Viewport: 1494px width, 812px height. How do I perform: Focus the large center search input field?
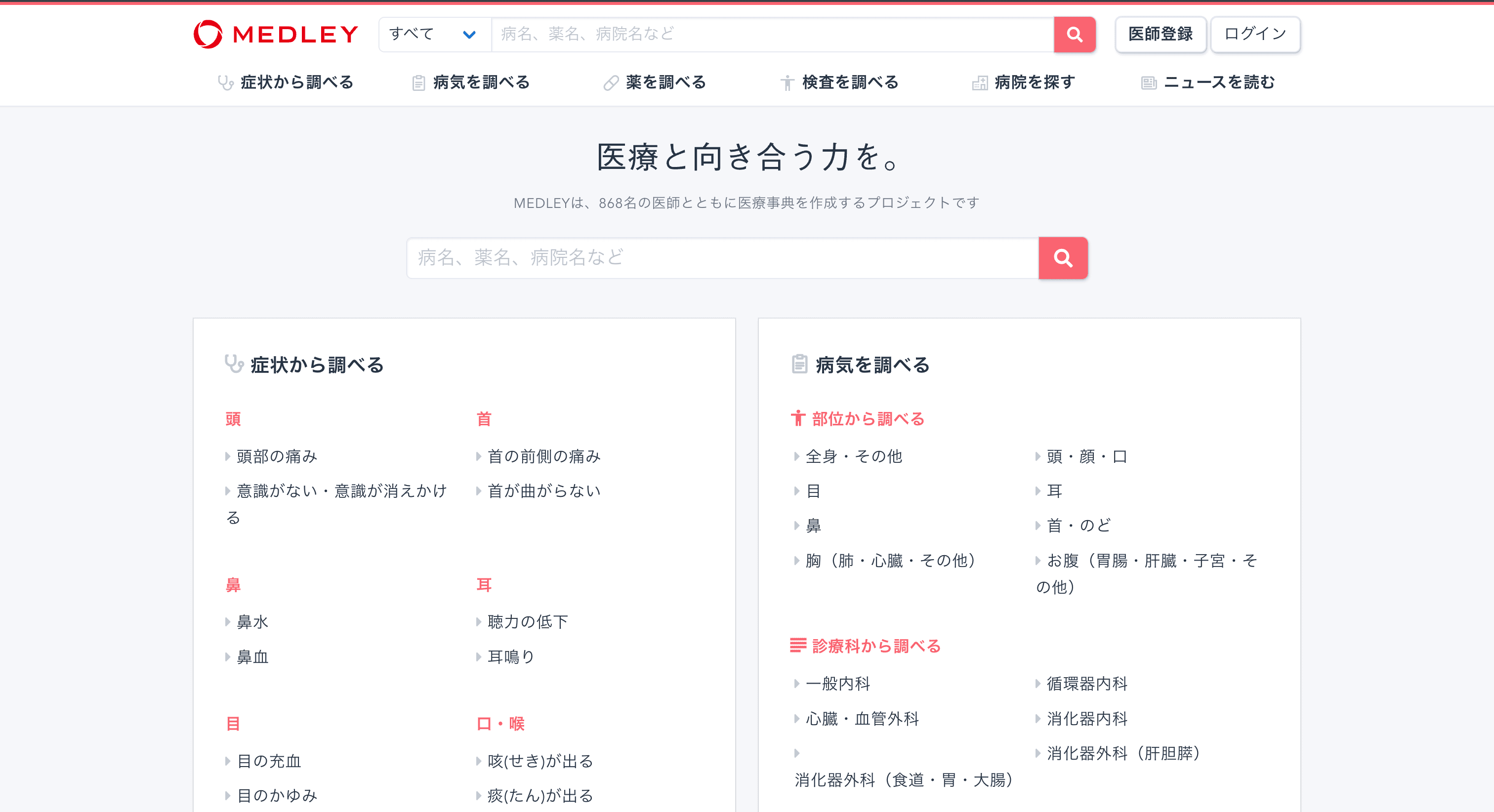pos(722,257)
